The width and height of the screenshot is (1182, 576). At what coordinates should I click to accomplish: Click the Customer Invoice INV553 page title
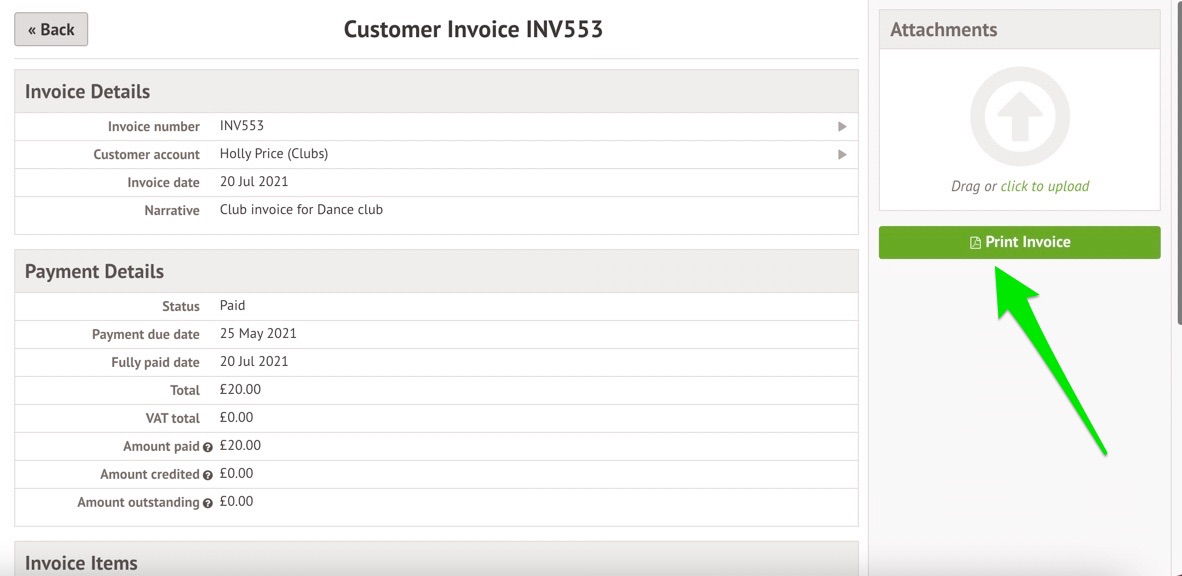pos(473,30)
